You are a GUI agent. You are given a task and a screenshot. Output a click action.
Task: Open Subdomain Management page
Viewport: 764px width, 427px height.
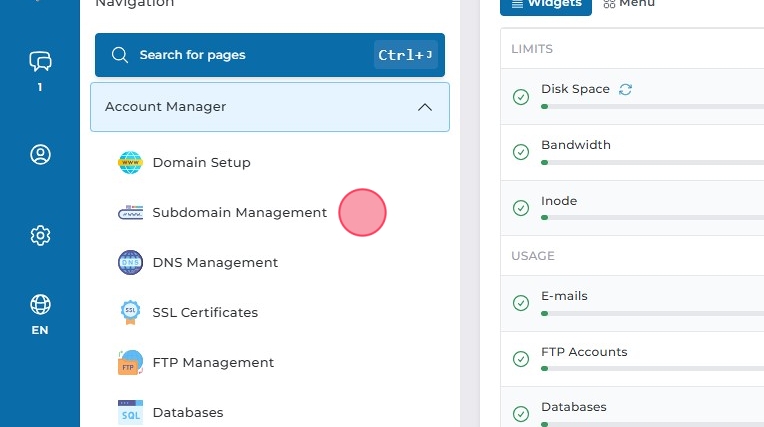(239, 212)
